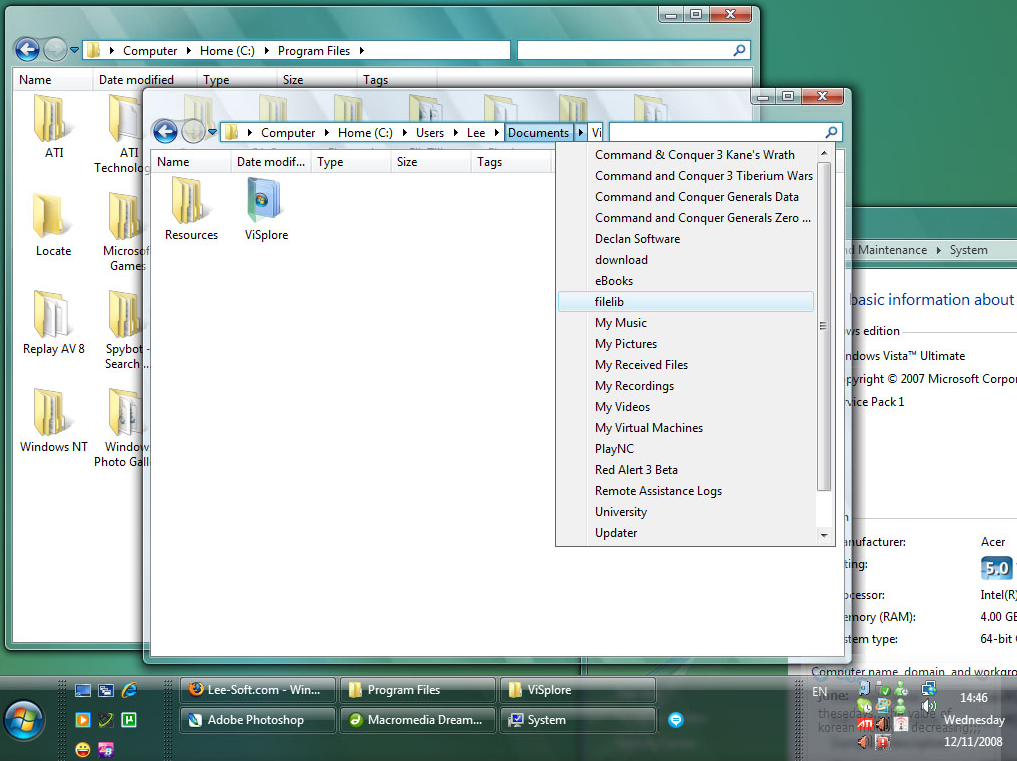Image resolution: width=1017 pixels, height=761 pixels.
Task: Click scroll down arrow in Documents dropdown
Action: (x=824, y=535)
